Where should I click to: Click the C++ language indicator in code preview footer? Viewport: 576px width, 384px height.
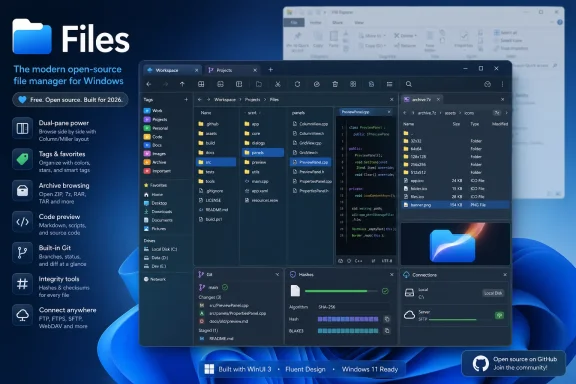359,261
